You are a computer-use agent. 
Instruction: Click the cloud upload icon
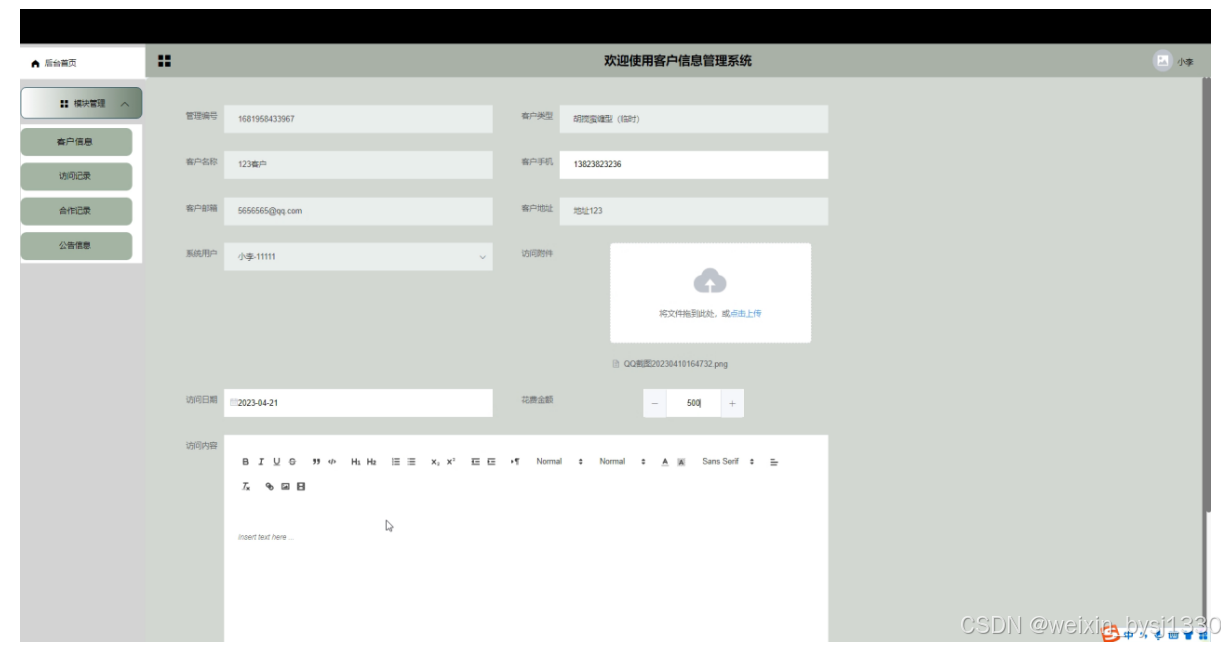(710, 281)
